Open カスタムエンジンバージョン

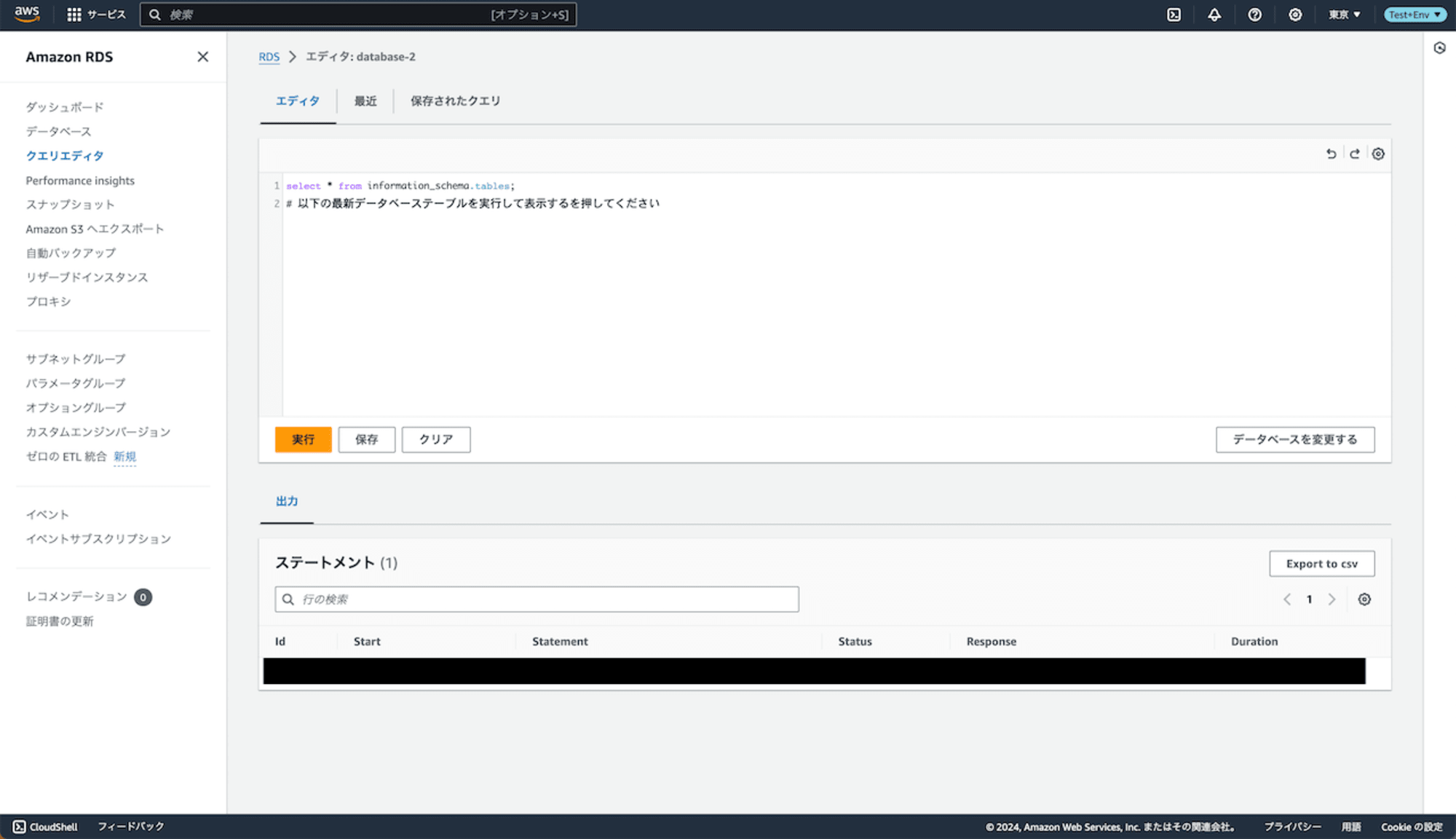point(98,432)
